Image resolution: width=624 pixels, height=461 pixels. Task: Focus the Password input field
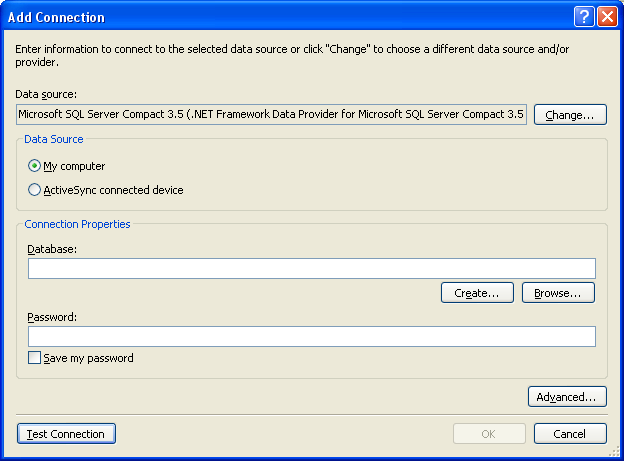click(x=312, y=336)
